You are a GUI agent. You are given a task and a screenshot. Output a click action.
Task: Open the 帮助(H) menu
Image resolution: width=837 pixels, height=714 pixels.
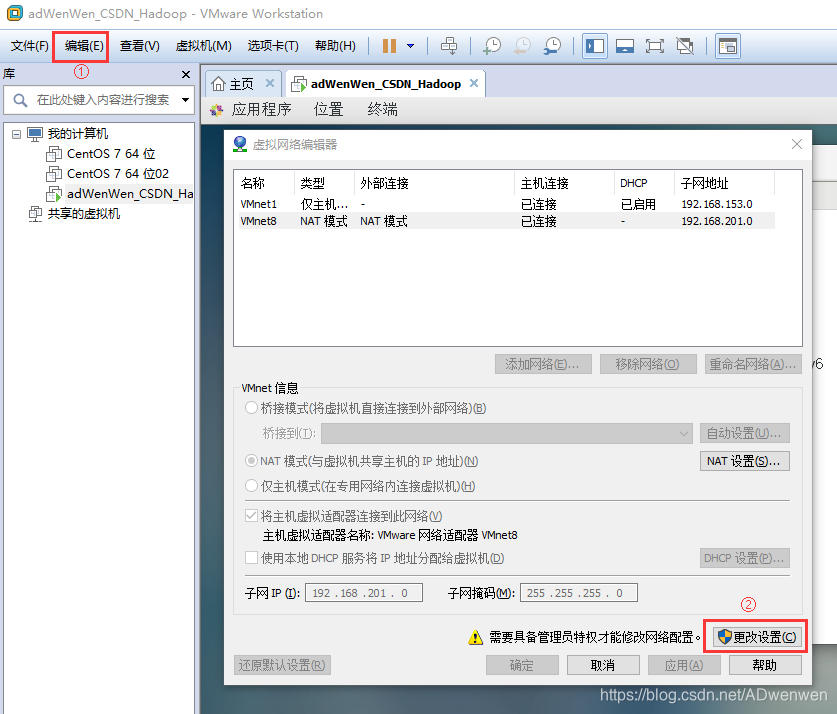335,46
